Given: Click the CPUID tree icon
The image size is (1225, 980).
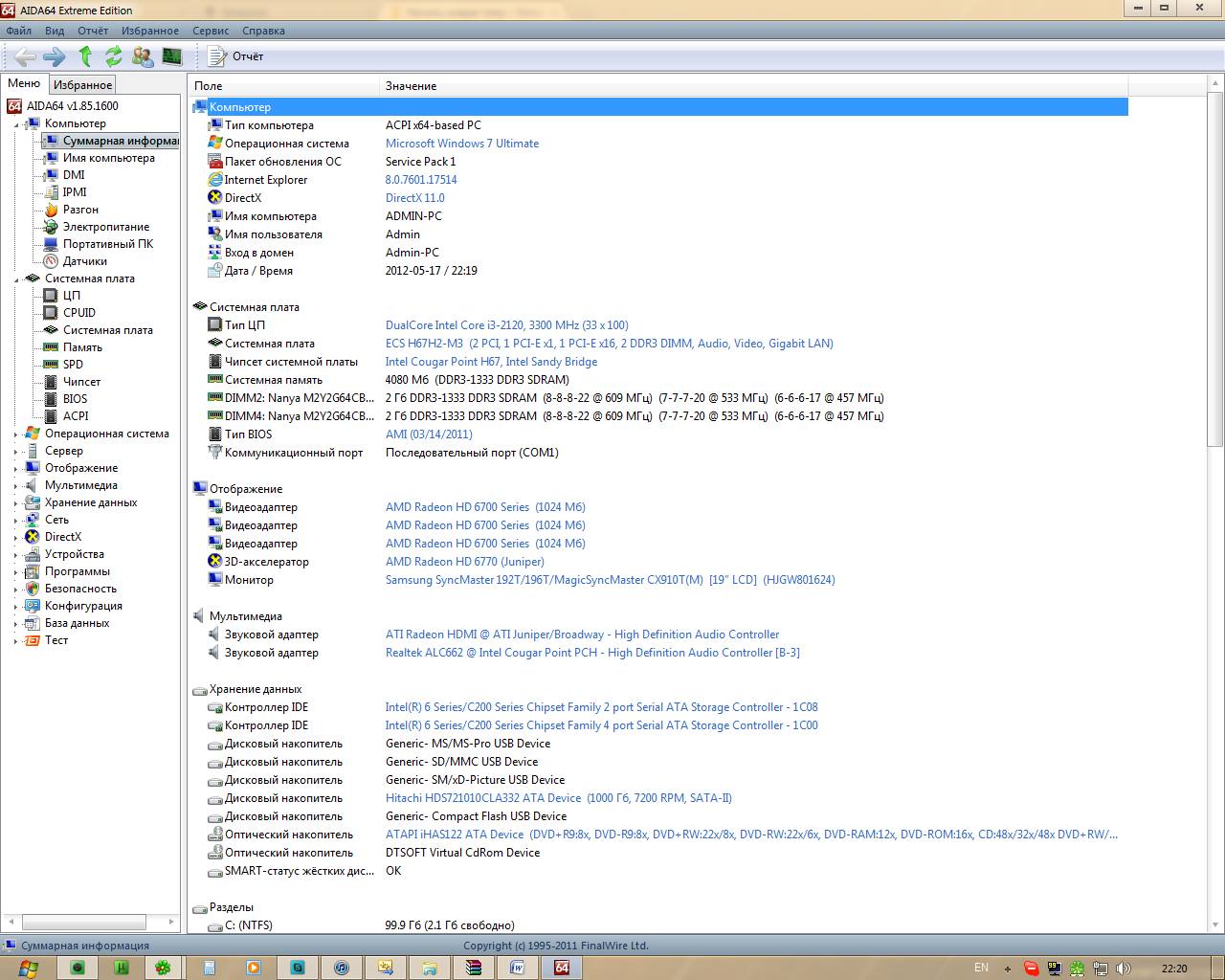Looking at the screenshot, I should (52, 313).
